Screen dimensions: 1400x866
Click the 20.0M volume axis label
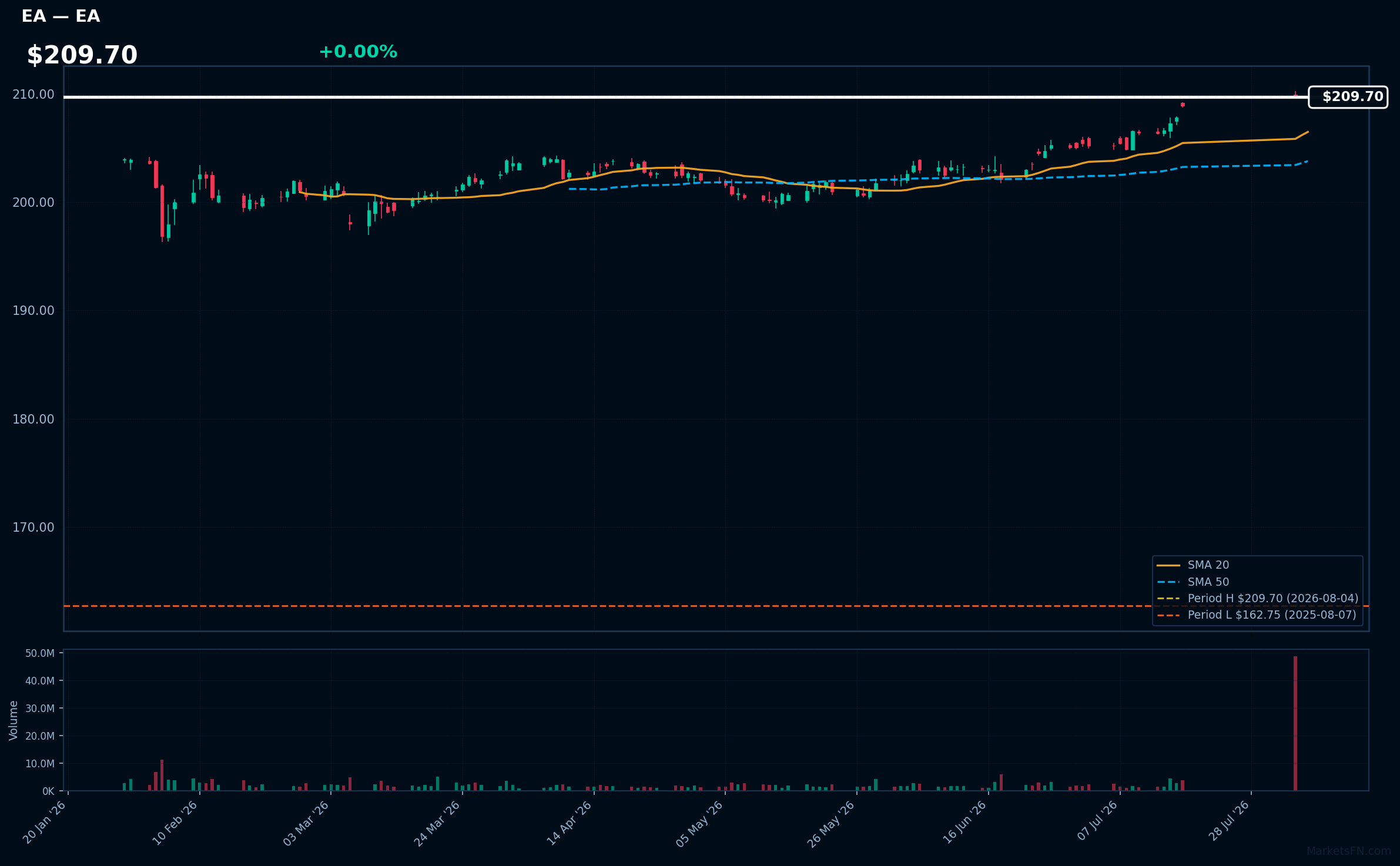tap(40, 736)
